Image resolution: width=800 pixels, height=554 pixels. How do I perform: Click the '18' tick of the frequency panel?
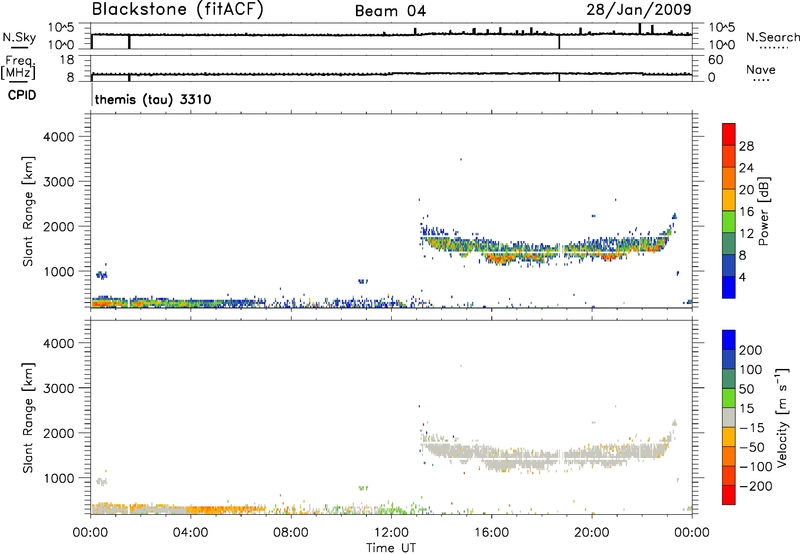[x=67, y=60]
